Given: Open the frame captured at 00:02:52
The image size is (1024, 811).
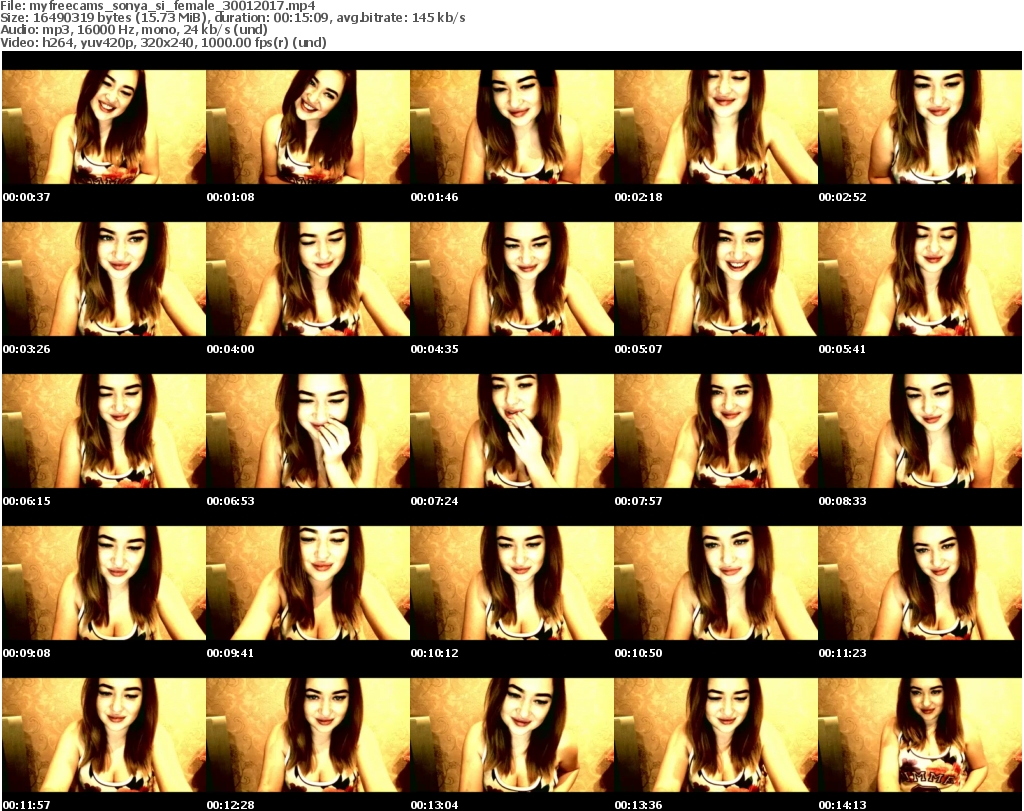Looking at the screenshot, I should pyautogui.click(x=920, y=127).
